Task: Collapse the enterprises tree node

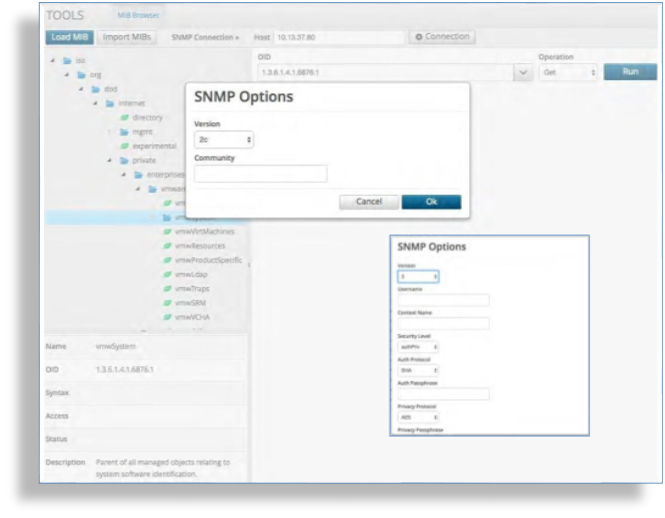Action: [x=124, y=175]
